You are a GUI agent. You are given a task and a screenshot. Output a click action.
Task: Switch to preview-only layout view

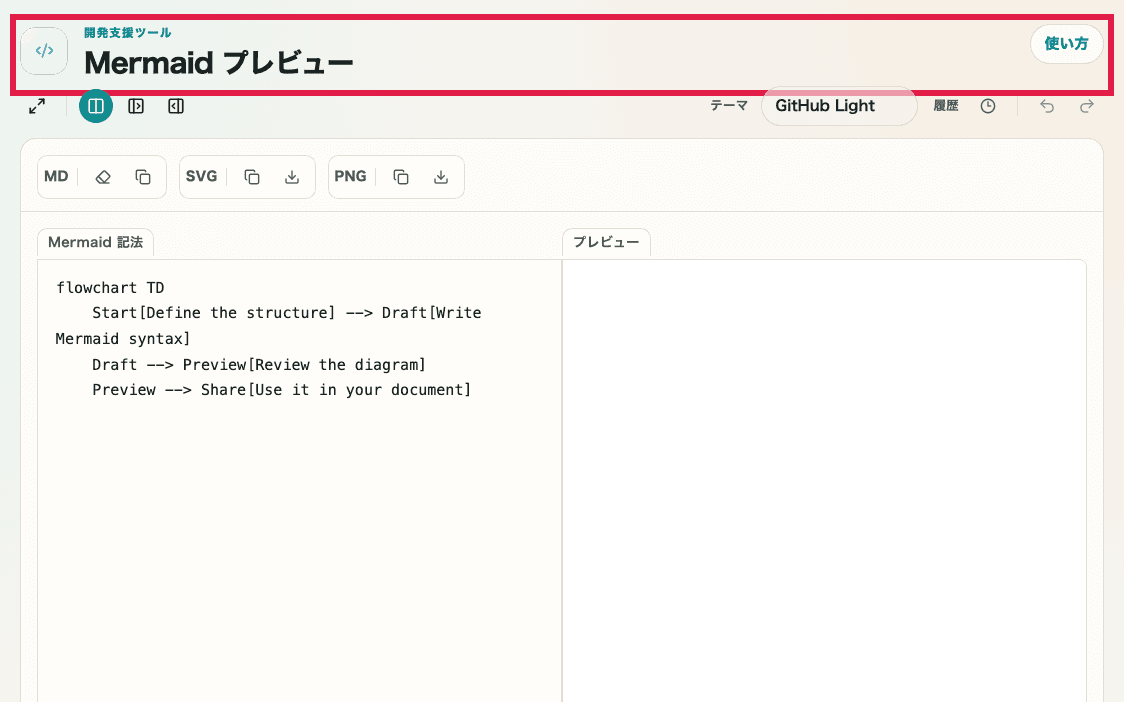tap(176, 106)
